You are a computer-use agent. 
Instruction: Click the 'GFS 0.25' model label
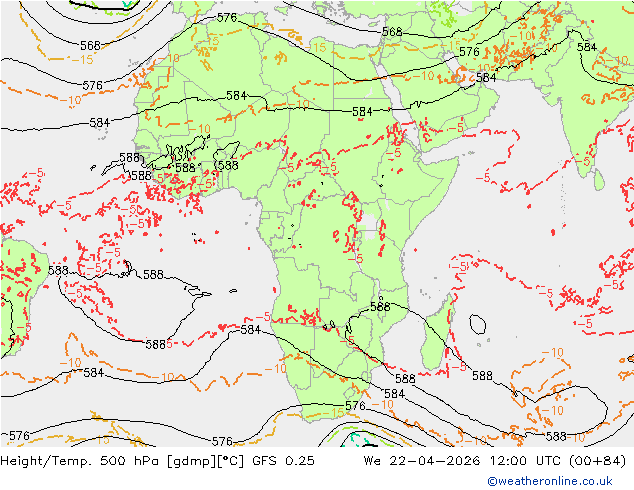[x=283, y=461]
